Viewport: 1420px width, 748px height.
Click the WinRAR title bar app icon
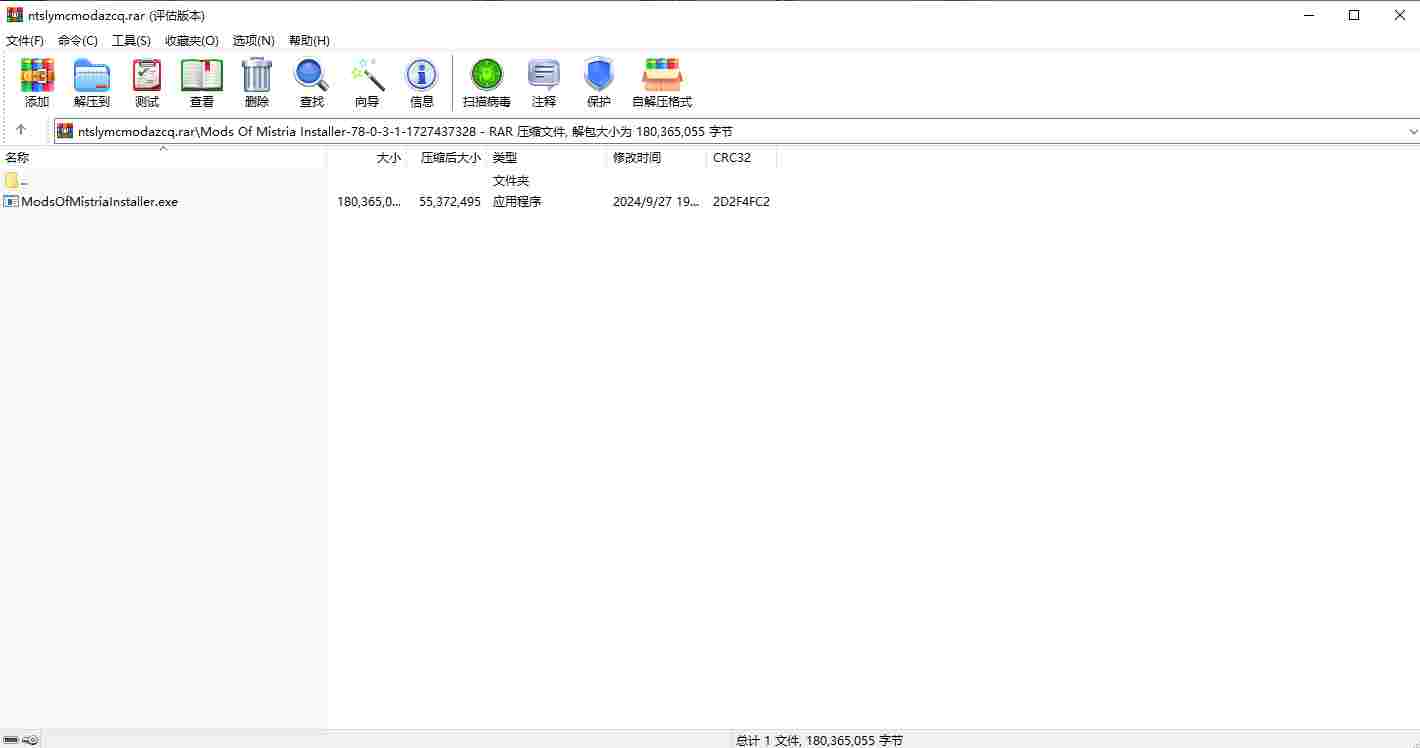[x=15, y=15]
